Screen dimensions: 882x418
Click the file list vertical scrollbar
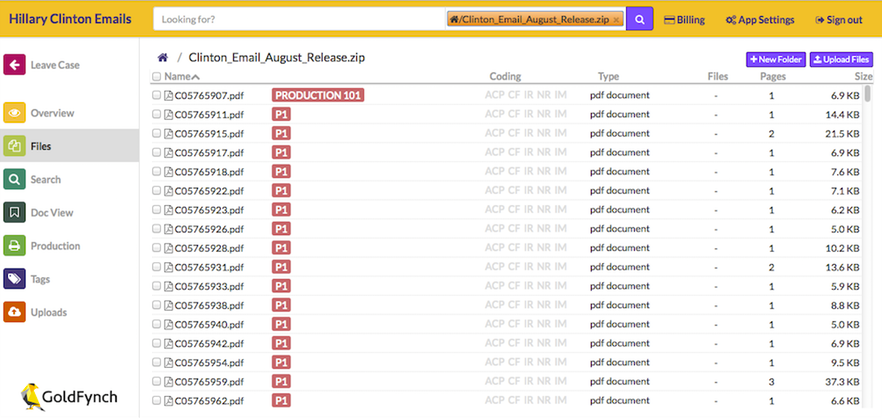point(868,93)
